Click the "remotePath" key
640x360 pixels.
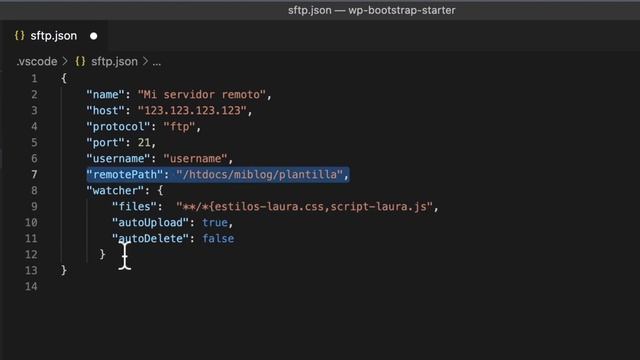[124, 175]
